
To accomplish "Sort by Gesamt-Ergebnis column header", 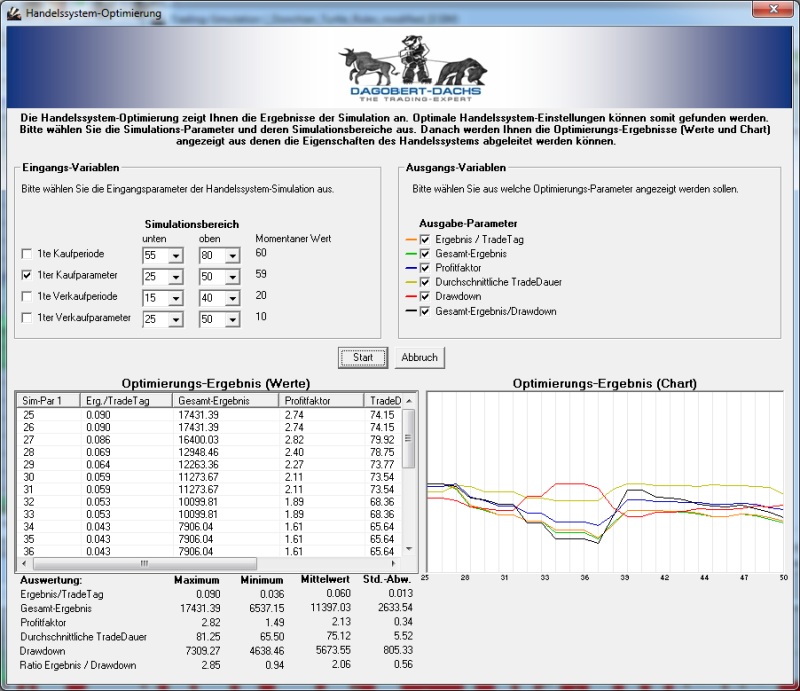I will pyautogui.click(x=226, y=401).
